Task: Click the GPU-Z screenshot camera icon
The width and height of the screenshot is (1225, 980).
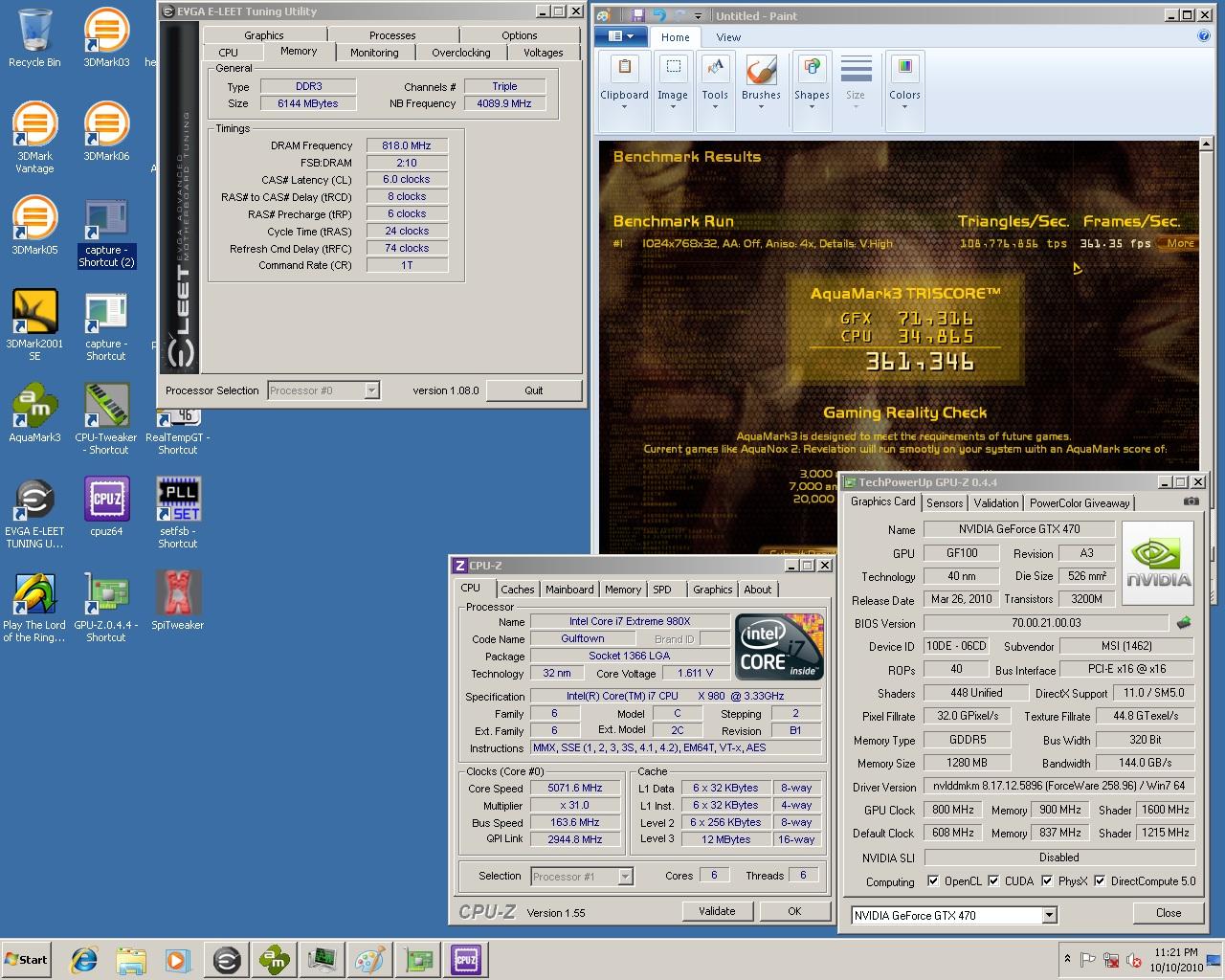Action: click(1191, 501)
